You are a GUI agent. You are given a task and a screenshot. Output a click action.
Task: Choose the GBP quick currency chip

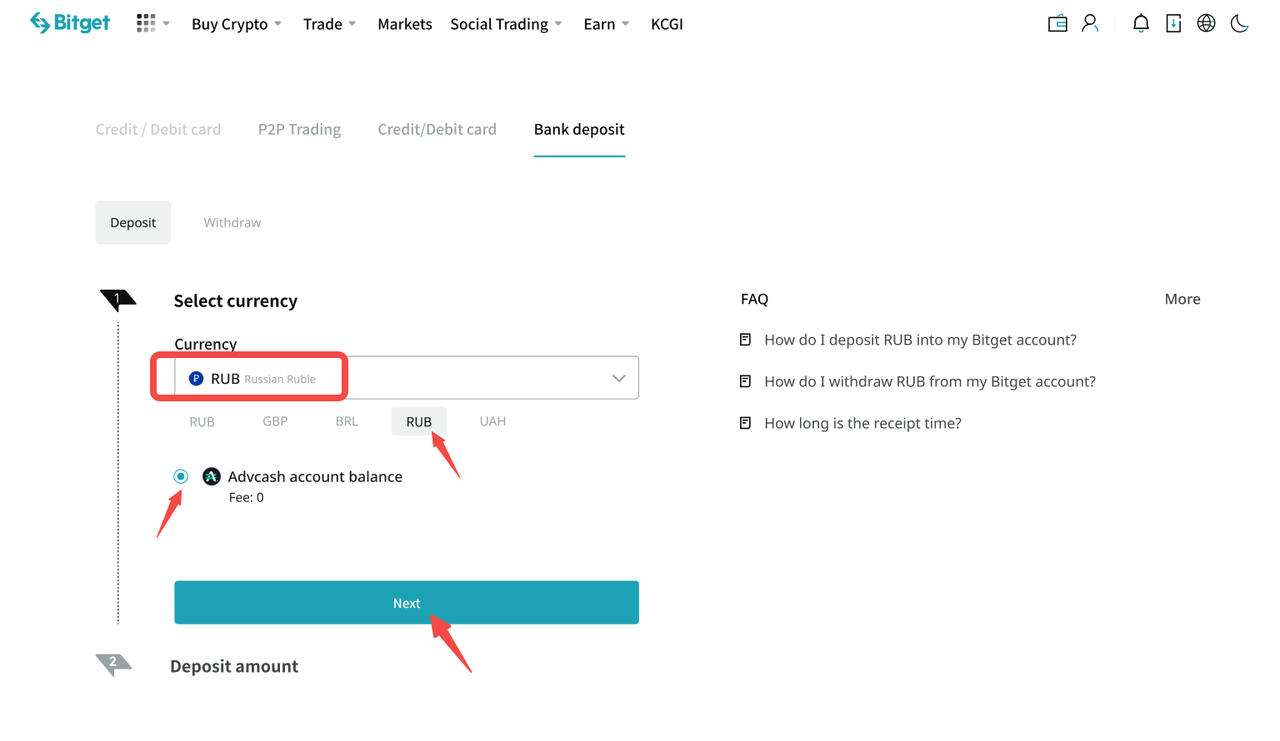click(x=275, y=421)
